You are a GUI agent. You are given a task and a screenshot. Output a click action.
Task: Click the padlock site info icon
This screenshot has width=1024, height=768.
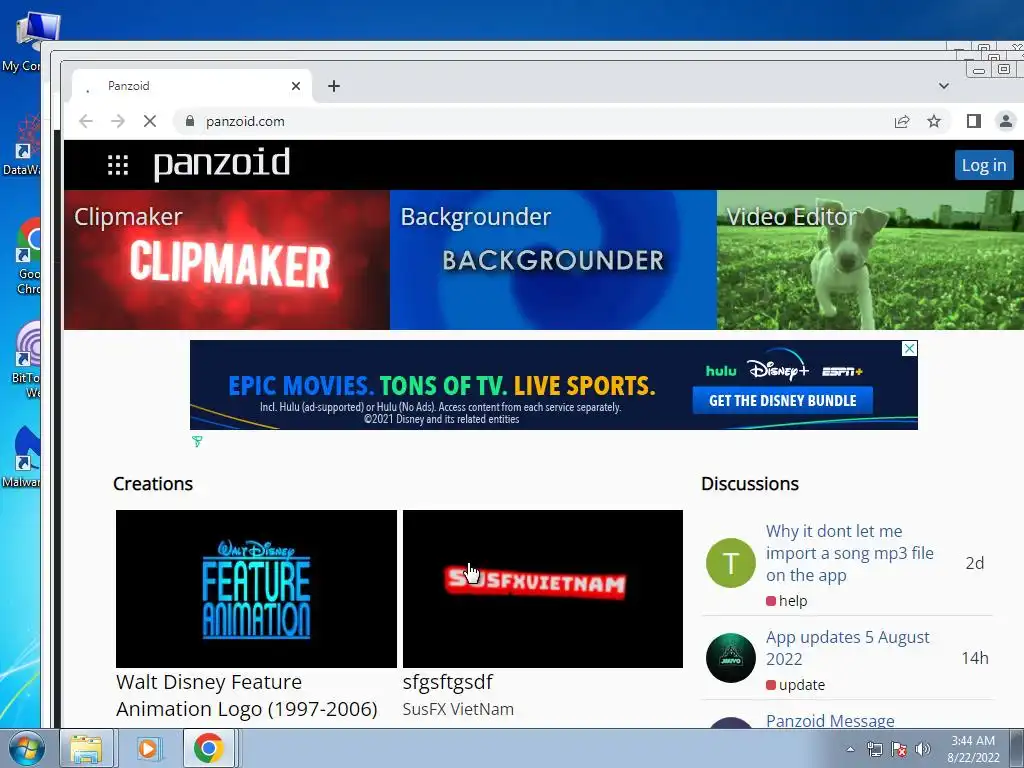pyautogui.click(x=190, y=121)
